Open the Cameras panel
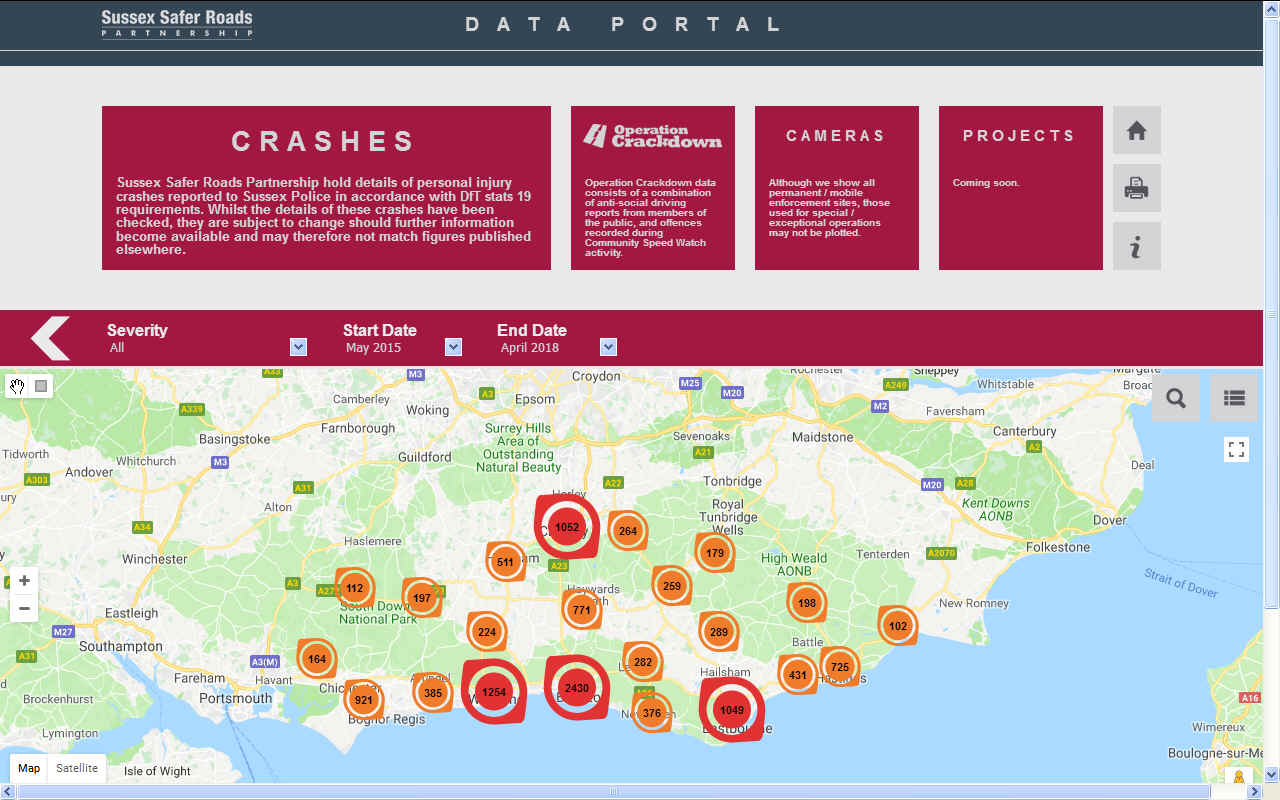This screenshot has height=800, width=1280. [837, 188]
